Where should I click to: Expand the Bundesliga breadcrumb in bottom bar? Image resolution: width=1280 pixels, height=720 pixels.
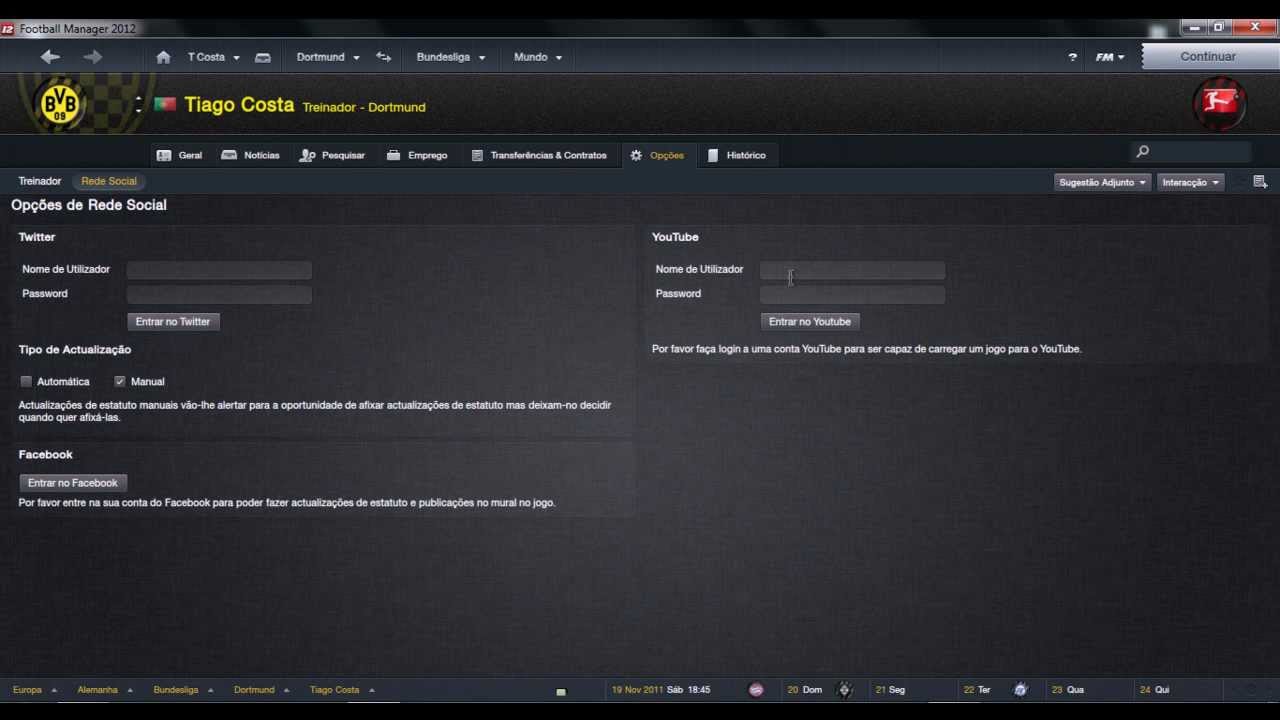[183, 690]
